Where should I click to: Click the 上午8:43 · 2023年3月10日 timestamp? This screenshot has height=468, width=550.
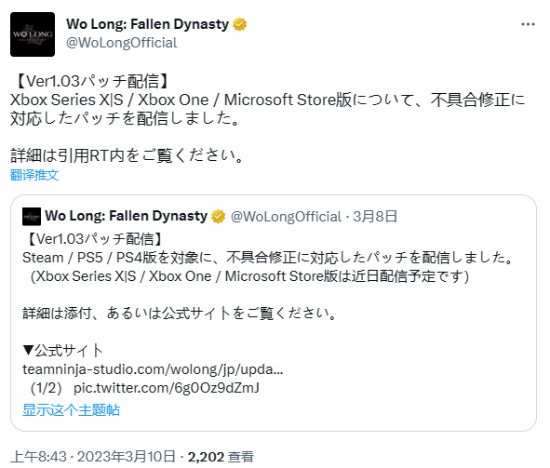93,457
